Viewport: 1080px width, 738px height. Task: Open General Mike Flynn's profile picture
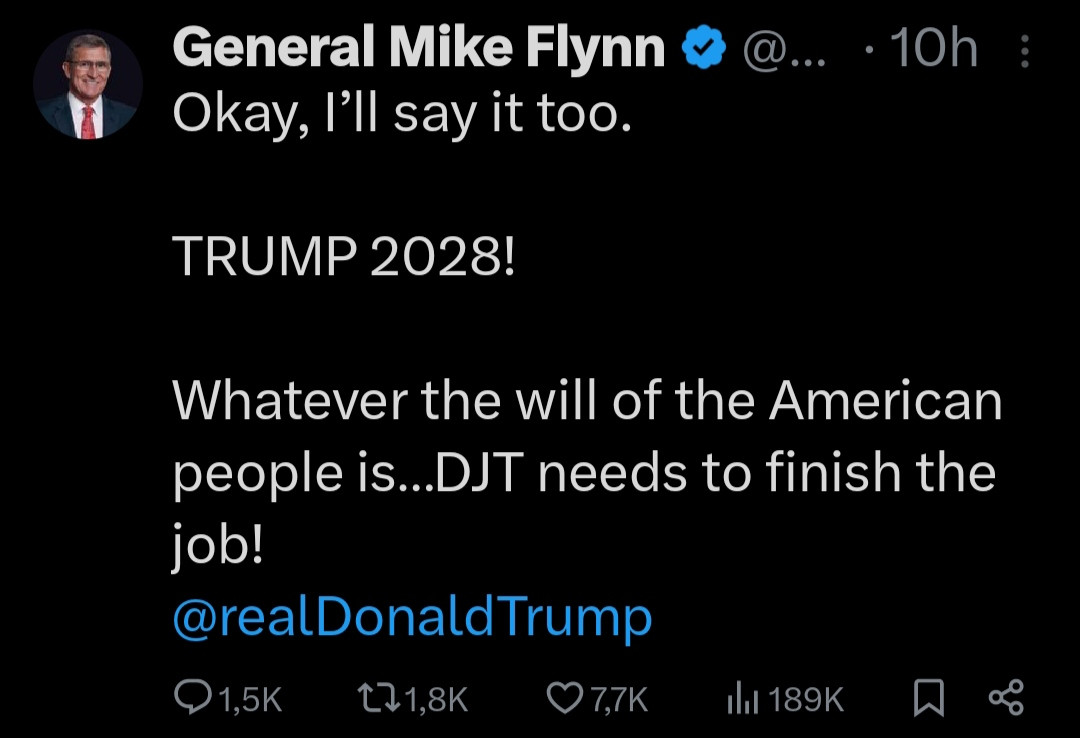pos(87,86)
